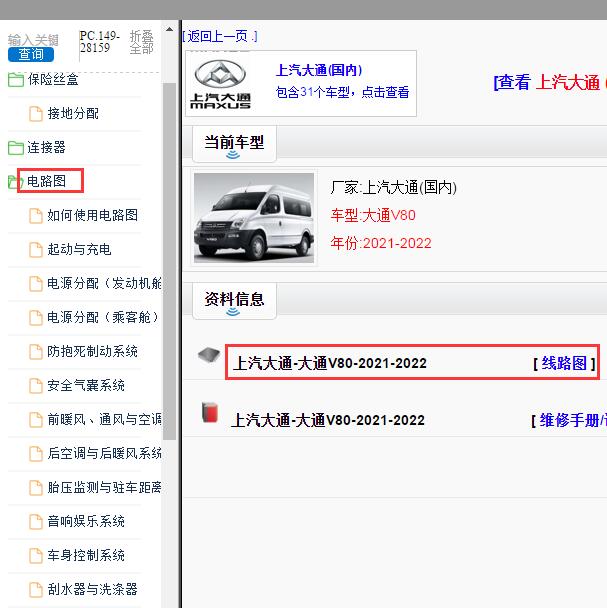Open 胎压监测与驻车距离 entry
This screenshot has height=608, width=607.
pyautogui.click(x=104, y=488)
